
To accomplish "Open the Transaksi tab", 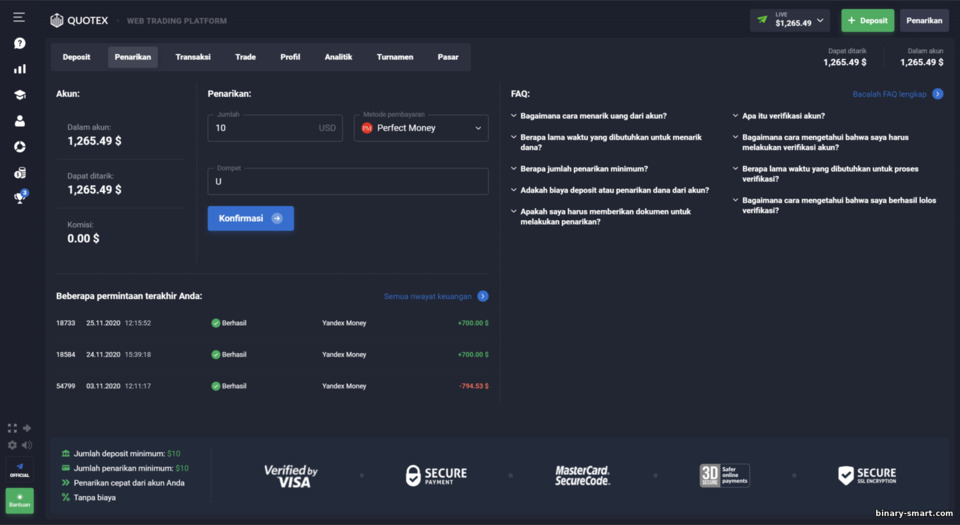I will tap(193, 57).
